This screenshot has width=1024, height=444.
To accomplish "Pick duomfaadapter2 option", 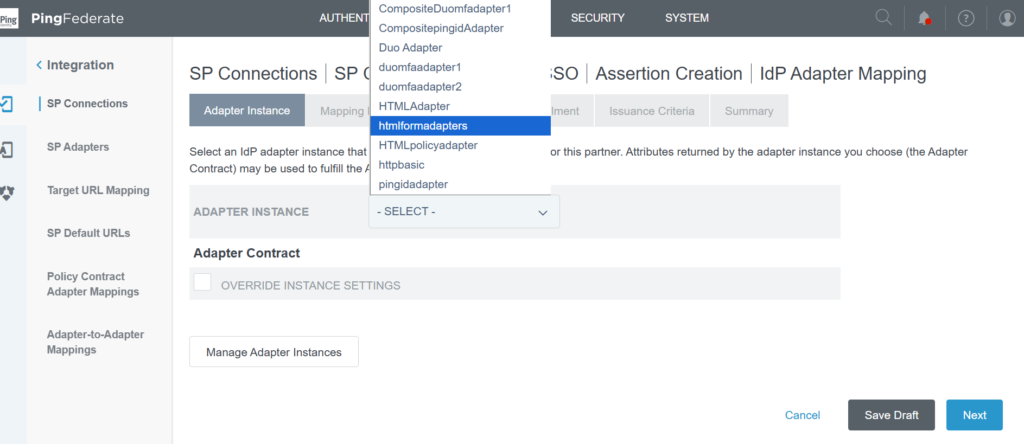I will pyautogui.click(x=460, y=87).
